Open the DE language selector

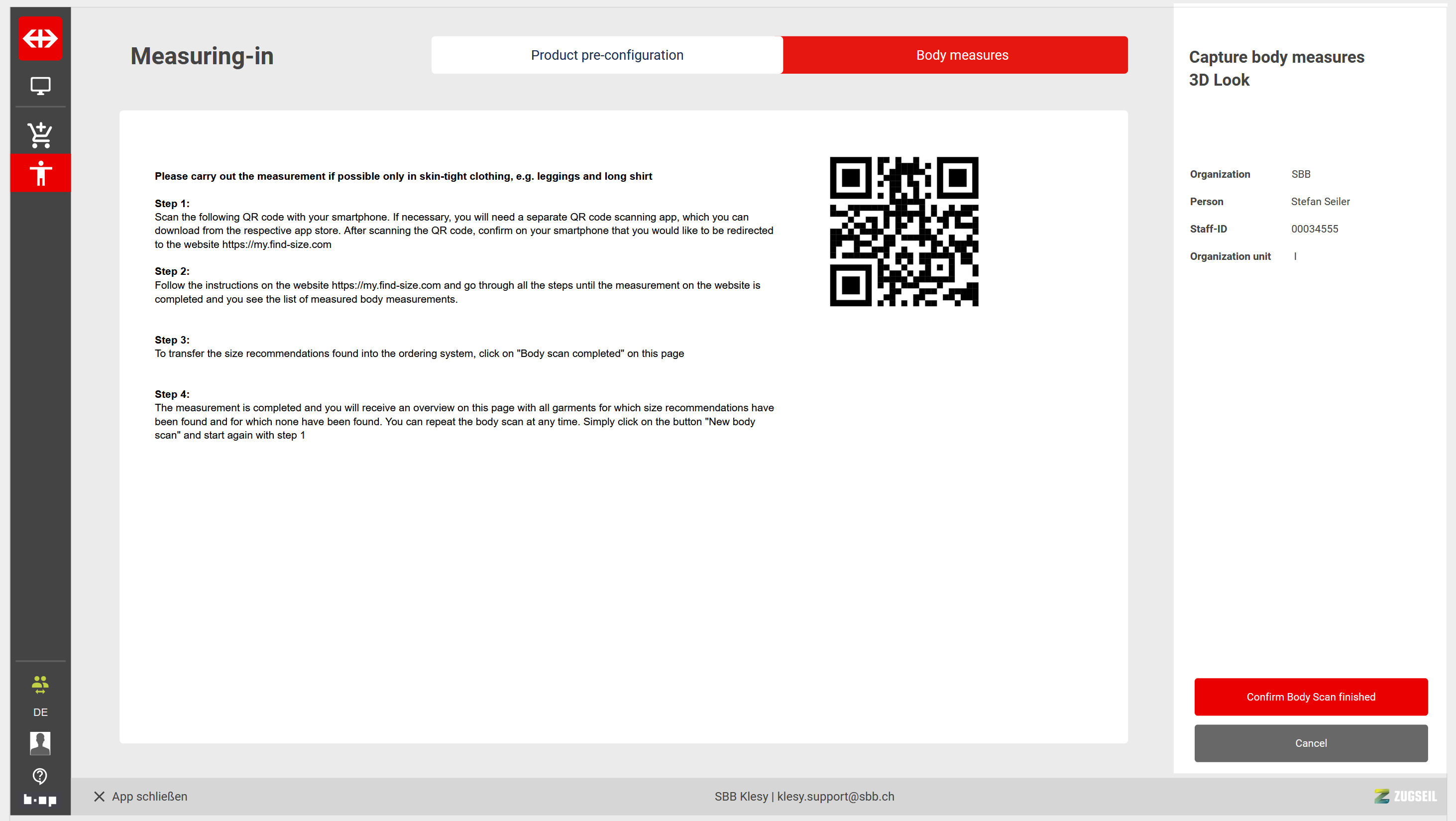(x=40, y=712)
